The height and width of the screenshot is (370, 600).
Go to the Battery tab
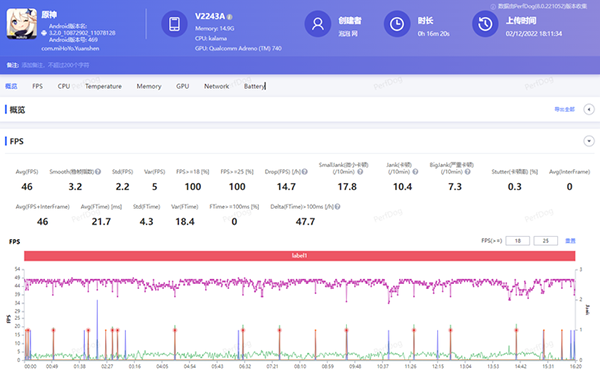[254, 86]
